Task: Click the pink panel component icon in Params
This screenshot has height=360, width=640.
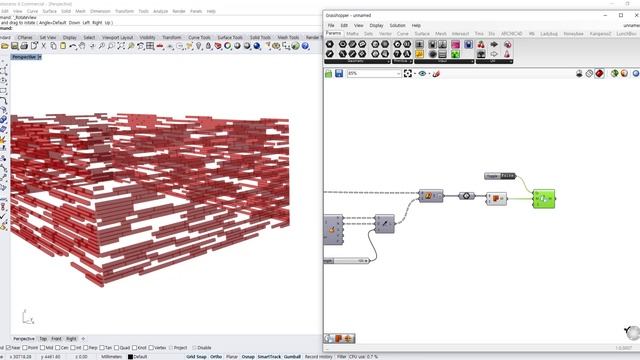Action: (x=456, y=44)
